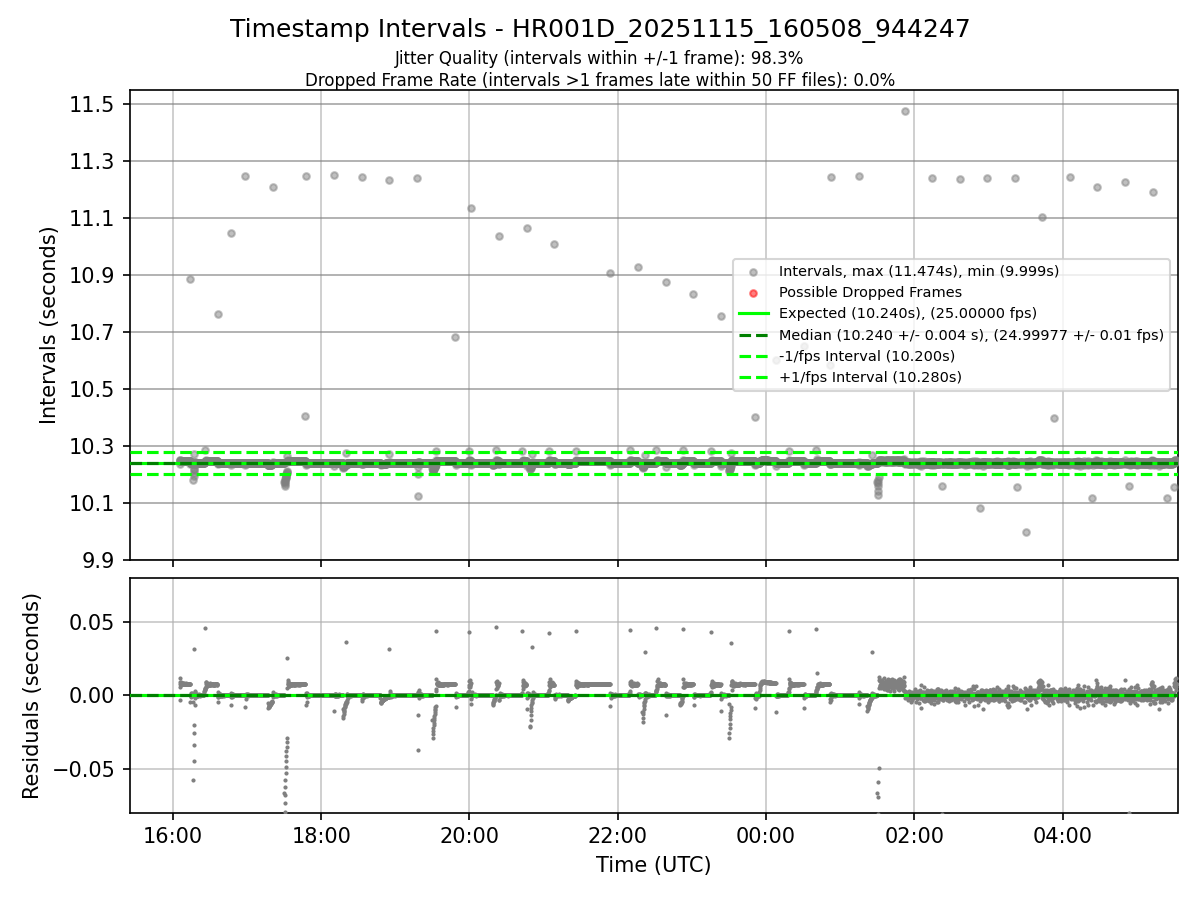The width and height of the screenshot is (1200, 900).
Task: Click the lowest interval data point near 10.0 seconds
Action: pos(1026,532)
